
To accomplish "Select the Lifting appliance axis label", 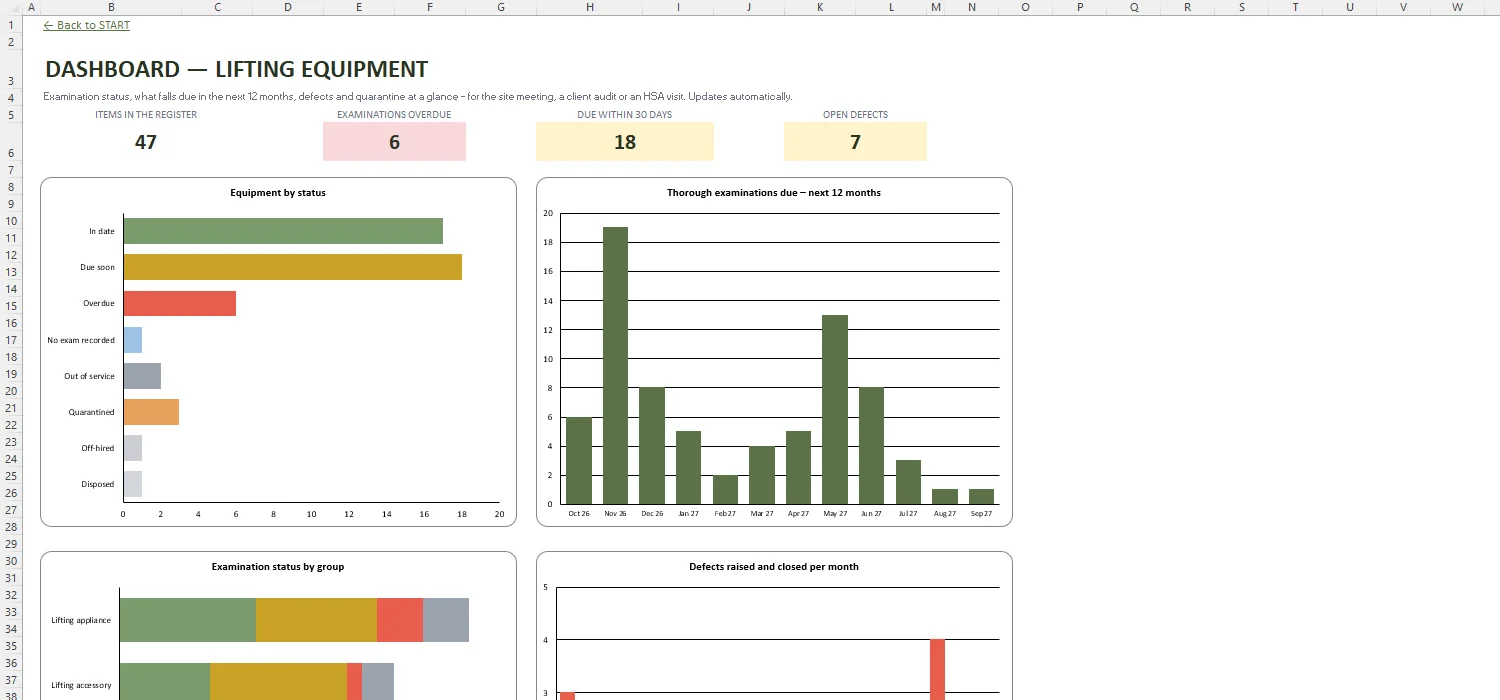I will pos(81,620).
